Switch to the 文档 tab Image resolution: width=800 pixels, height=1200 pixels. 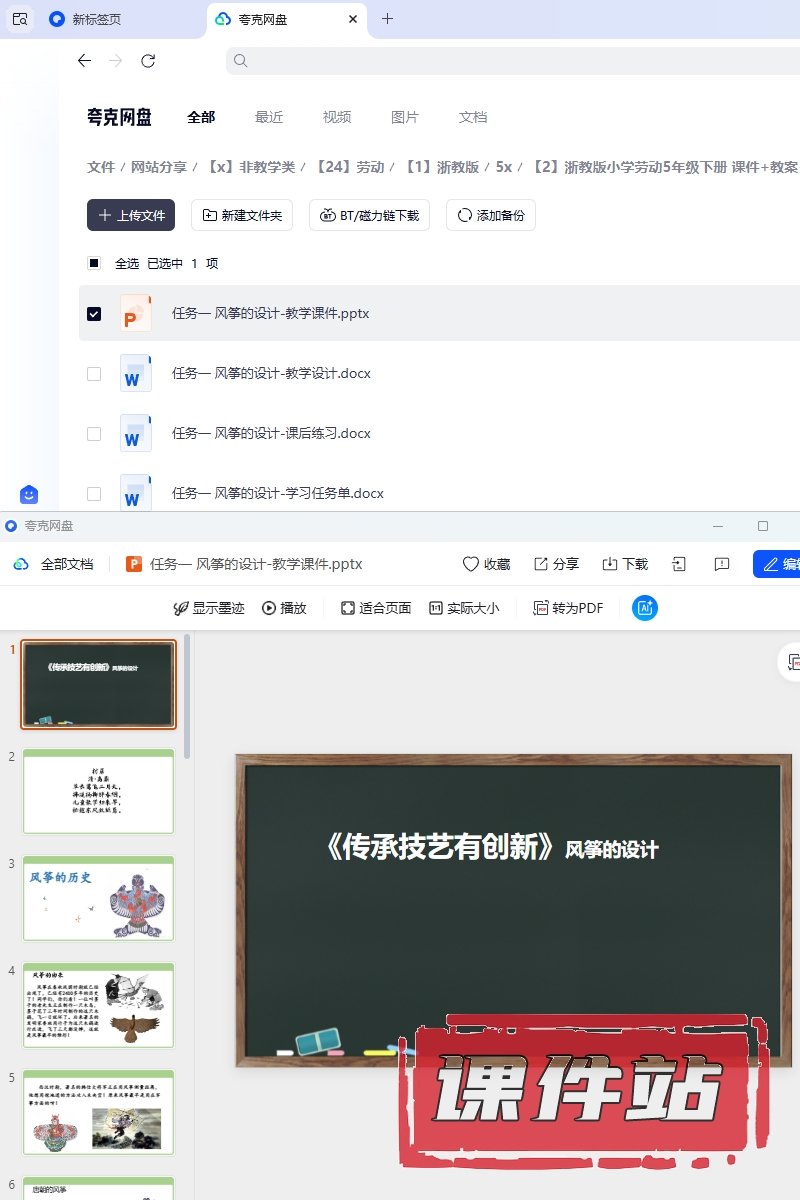pos(473,117)
